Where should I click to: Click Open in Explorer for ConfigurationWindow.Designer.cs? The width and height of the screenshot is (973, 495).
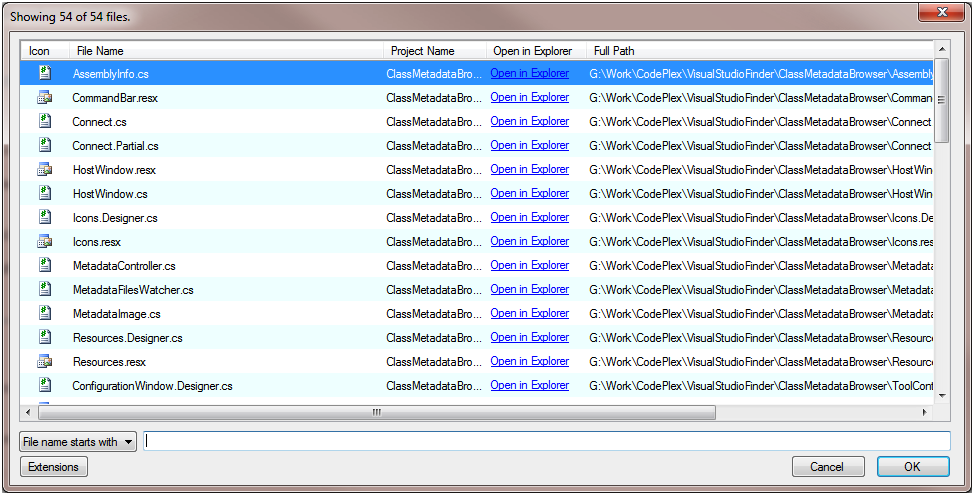coord(529,386)
